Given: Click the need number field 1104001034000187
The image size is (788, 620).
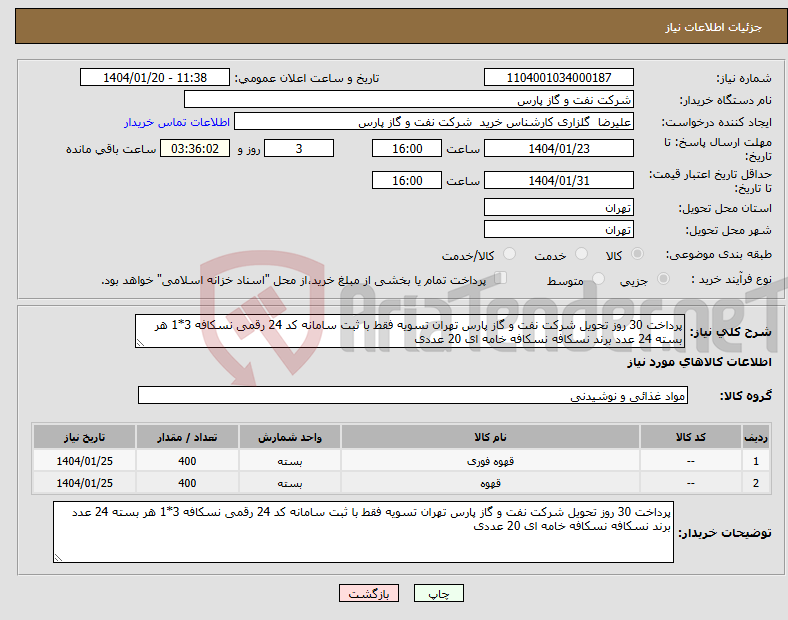Looking at the screenshot, I should tap(558, 77).
